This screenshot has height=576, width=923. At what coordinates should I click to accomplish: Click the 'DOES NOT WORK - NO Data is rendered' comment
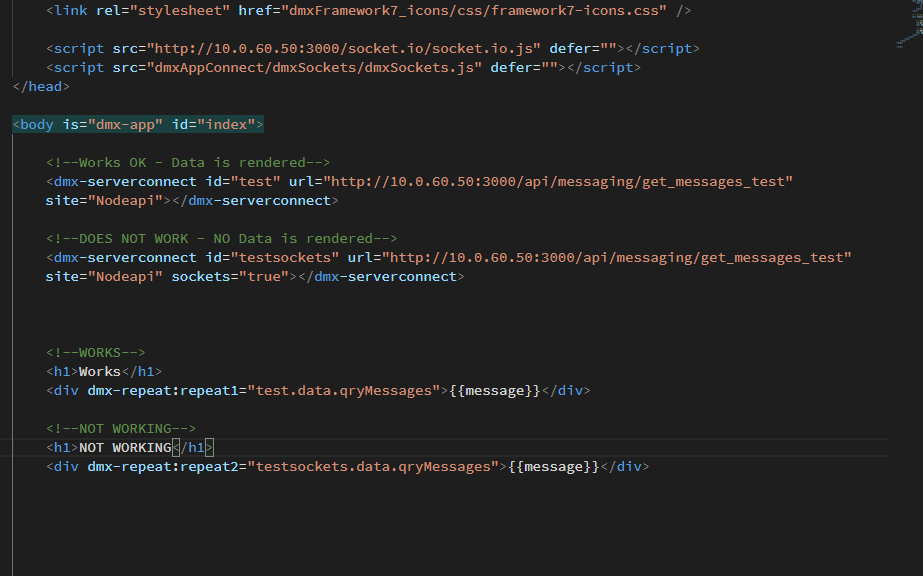[x=221, y=238]
